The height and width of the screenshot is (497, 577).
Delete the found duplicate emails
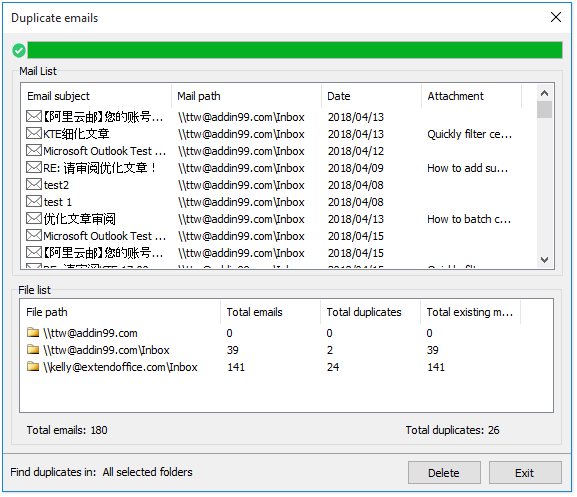point(444,473)
